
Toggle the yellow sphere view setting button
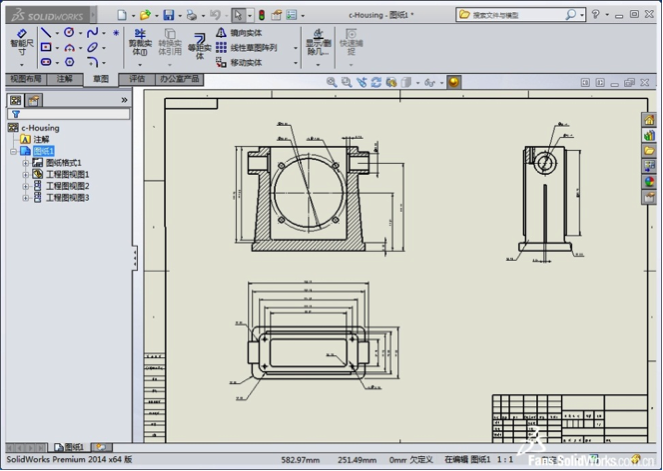click(454, 83)
